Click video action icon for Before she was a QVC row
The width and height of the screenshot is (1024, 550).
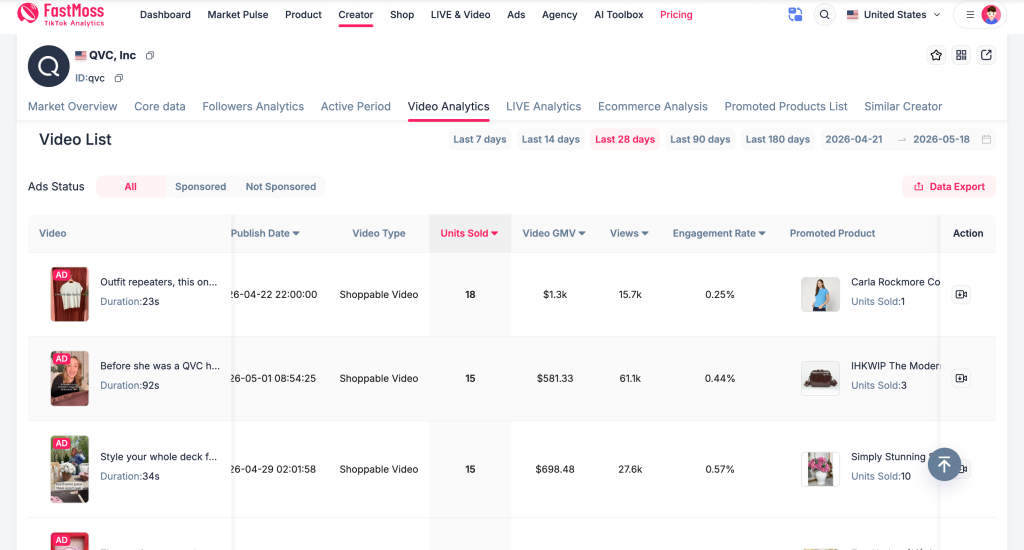[x=961, y=378]
